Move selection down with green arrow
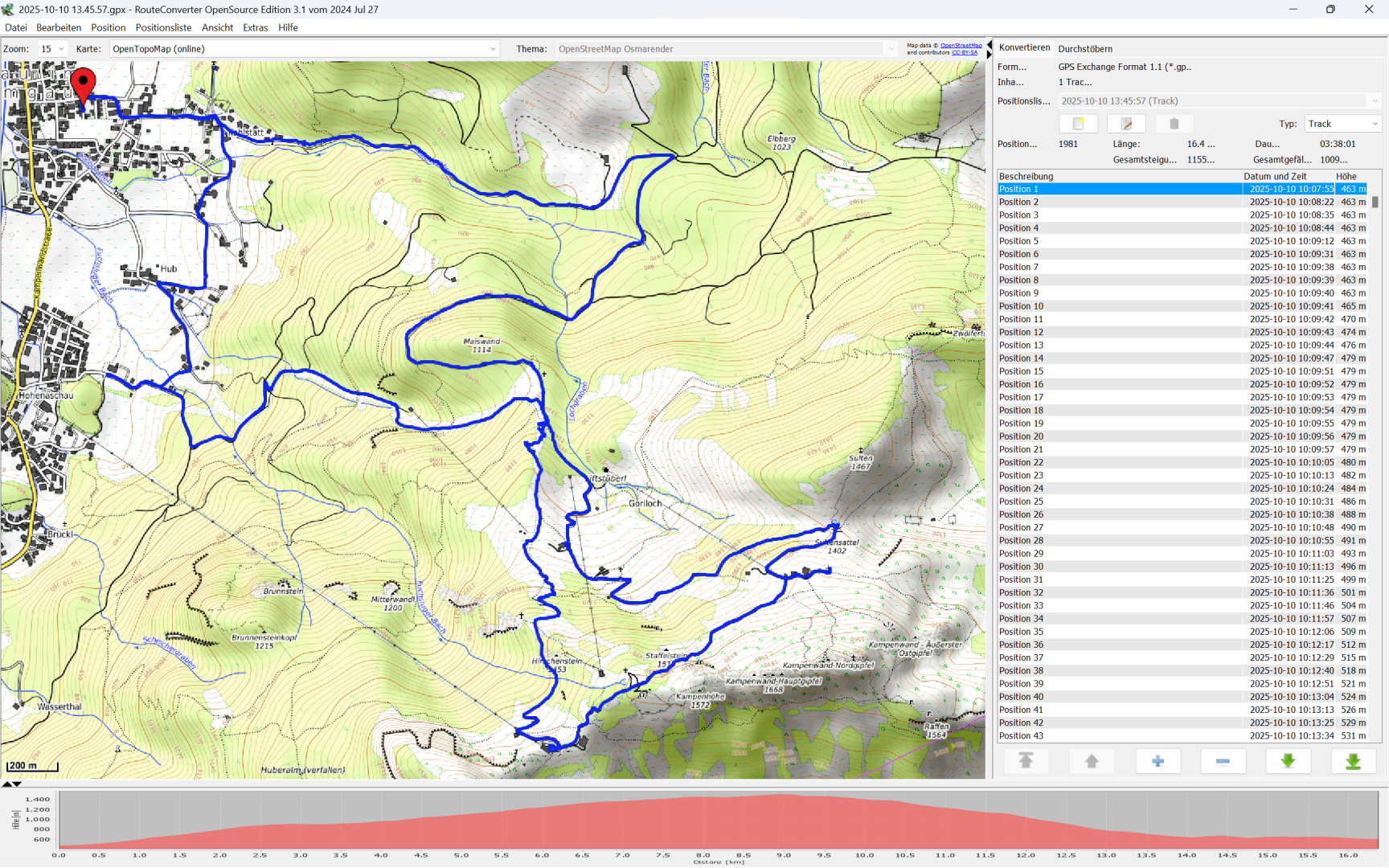Image resolution: width=1389 pixels, height=868 pixels. click(1288, 761)
